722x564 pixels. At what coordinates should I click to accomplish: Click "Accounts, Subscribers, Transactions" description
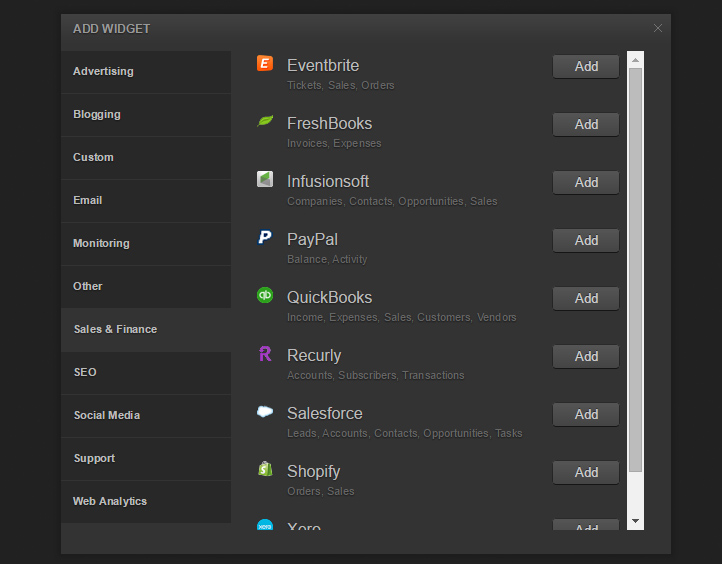[x=375, y=375]
